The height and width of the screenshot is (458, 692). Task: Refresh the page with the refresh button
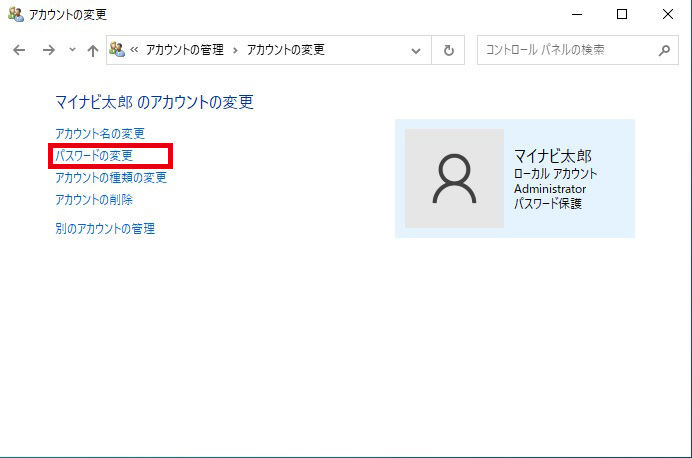coord(448,50)
